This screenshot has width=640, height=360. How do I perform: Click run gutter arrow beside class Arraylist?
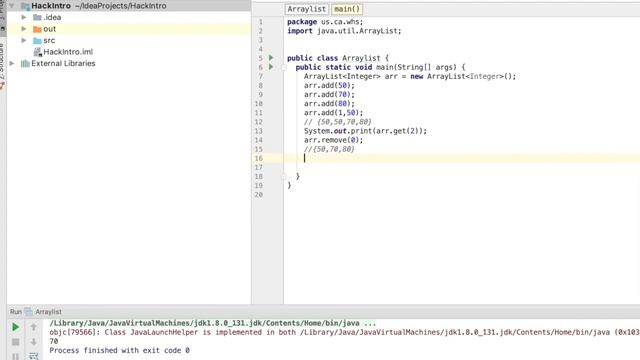pyautogui.click(x=271, y=58)
